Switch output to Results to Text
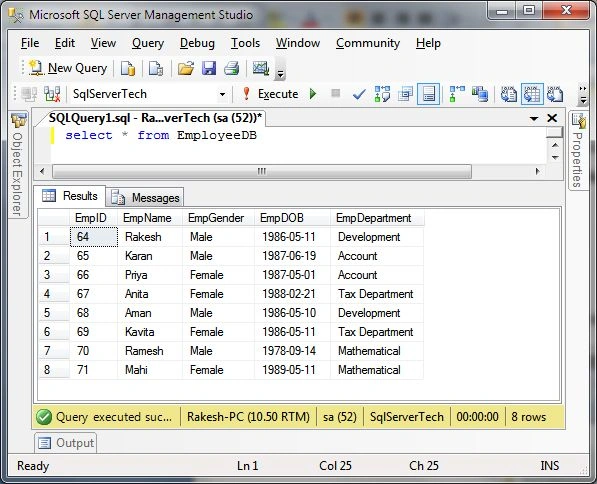This screenshot has height=484, width=597. [x=509, y=94]
